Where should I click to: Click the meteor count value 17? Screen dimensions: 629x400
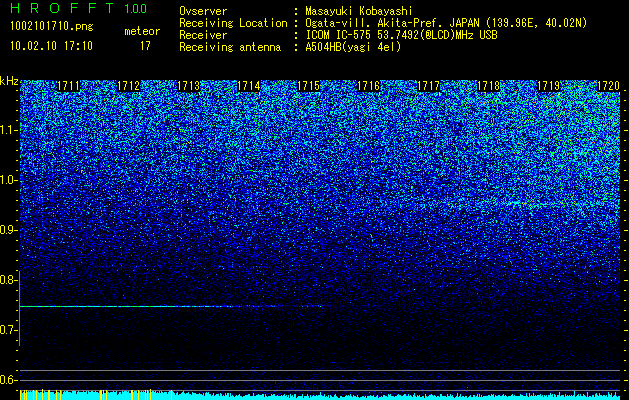[145, 46]
